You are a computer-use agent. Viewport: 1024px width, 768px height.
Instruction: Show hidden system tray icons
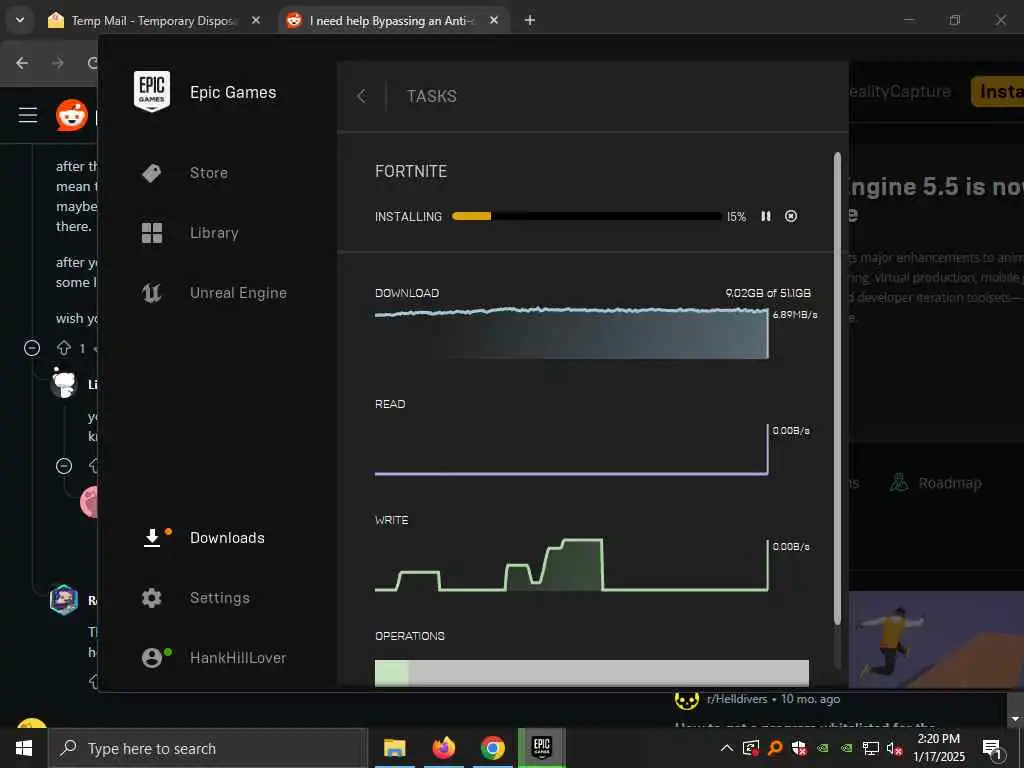(x=726, y=748)
